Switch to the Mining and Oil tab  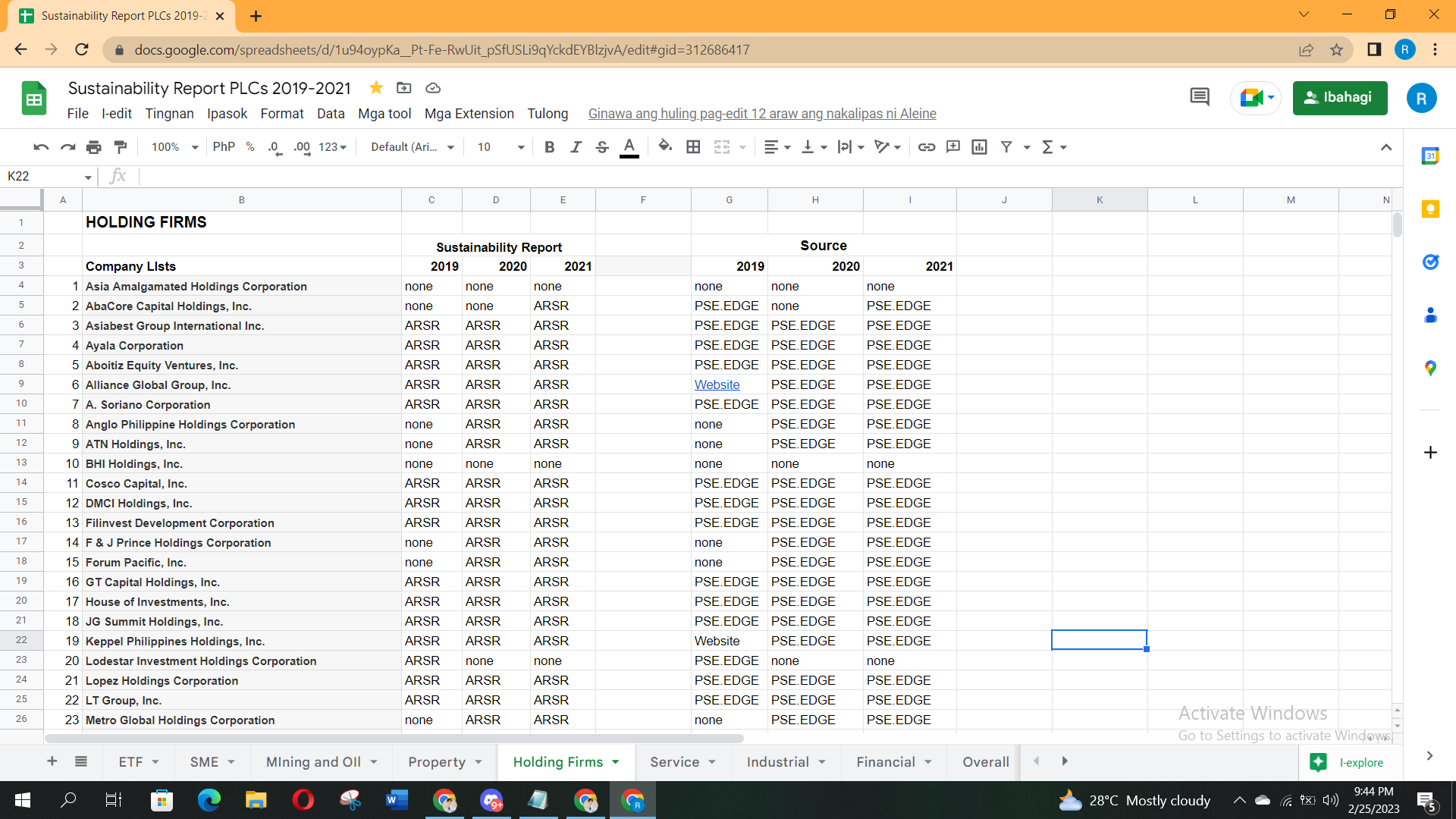pyautogui.click(x=313, y=762)
